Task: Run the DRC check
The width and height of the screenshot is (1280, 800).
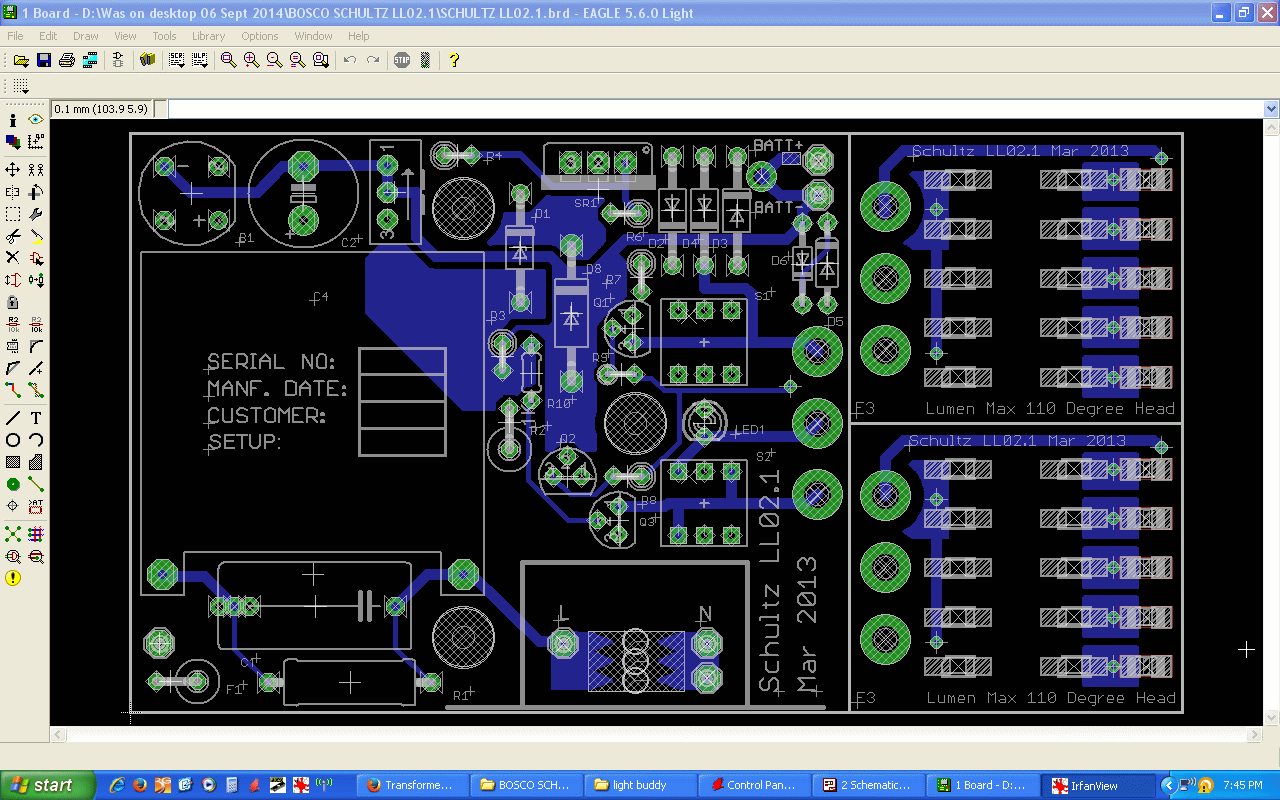Action: 36,556
